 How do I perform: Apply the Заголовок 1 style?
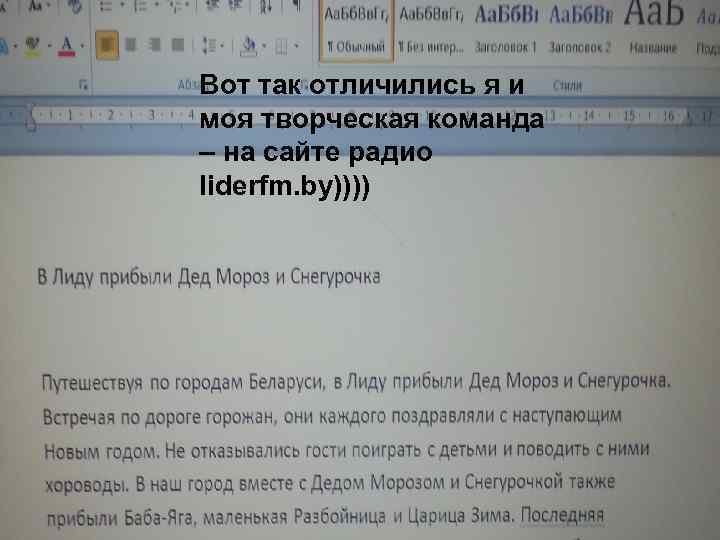(x=506, y=30)
